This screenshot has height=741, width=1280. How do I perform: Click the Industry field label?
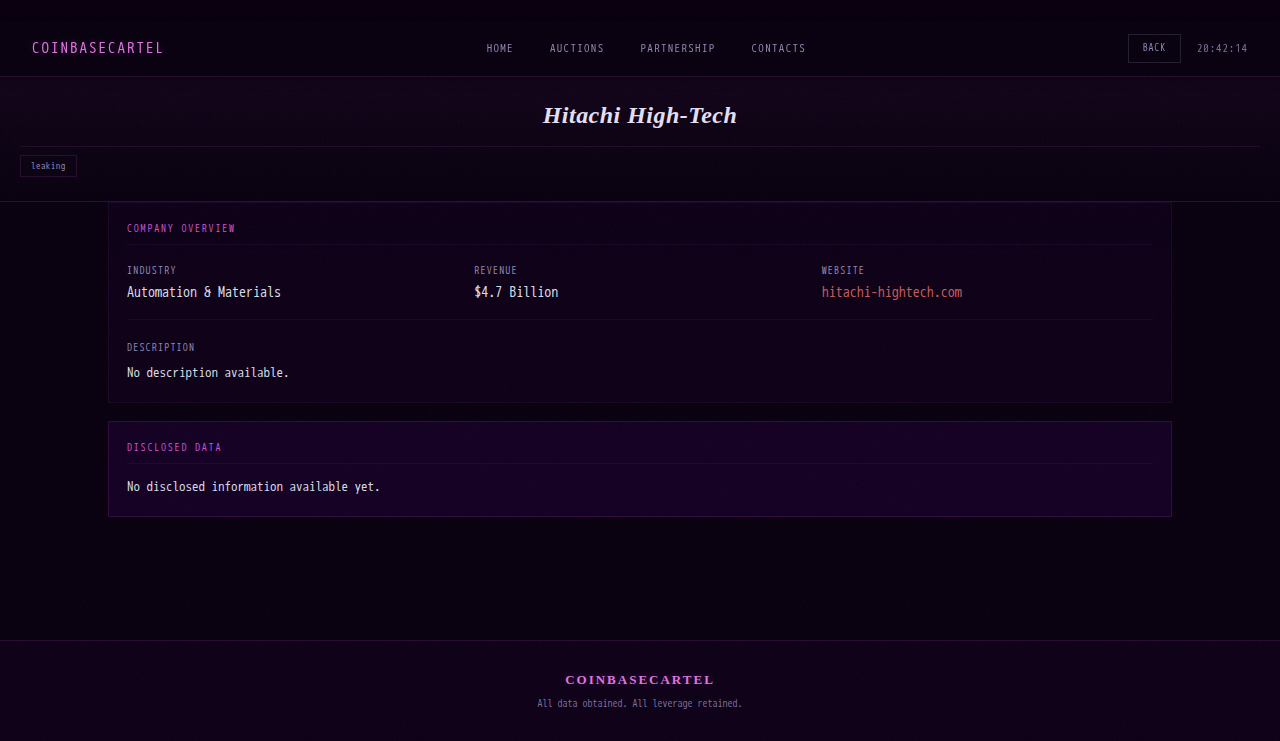point(151,270)
